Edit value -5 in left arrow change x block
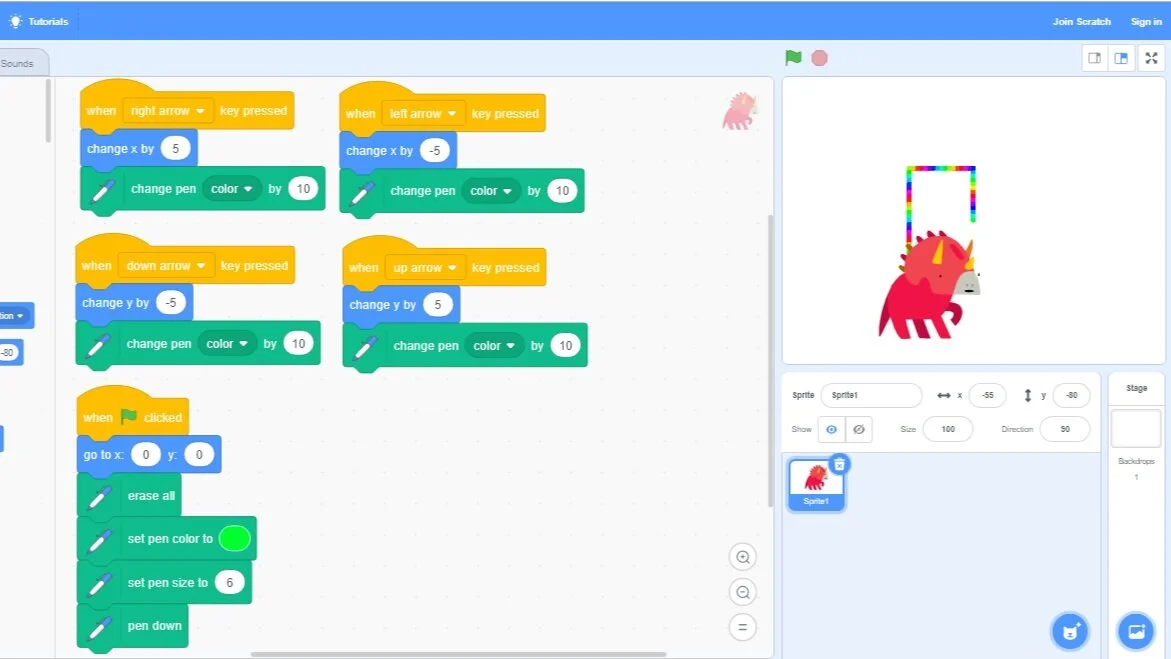The height and width of the screenshot is (659, 1171). click(x=435, y=150)
